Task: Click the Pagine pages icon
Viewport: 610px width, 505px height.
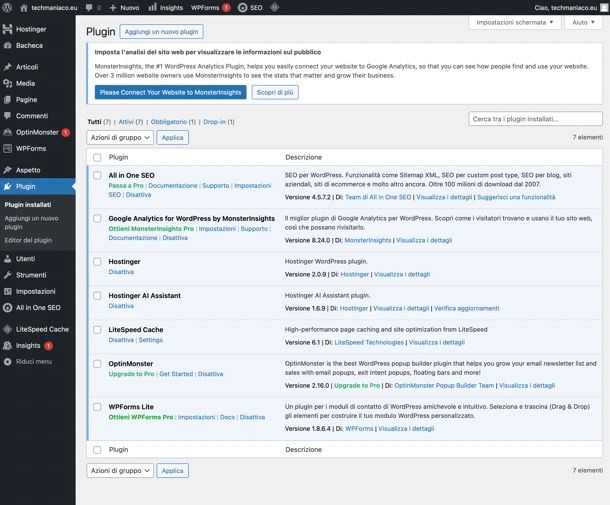Action: pos(7,100)
